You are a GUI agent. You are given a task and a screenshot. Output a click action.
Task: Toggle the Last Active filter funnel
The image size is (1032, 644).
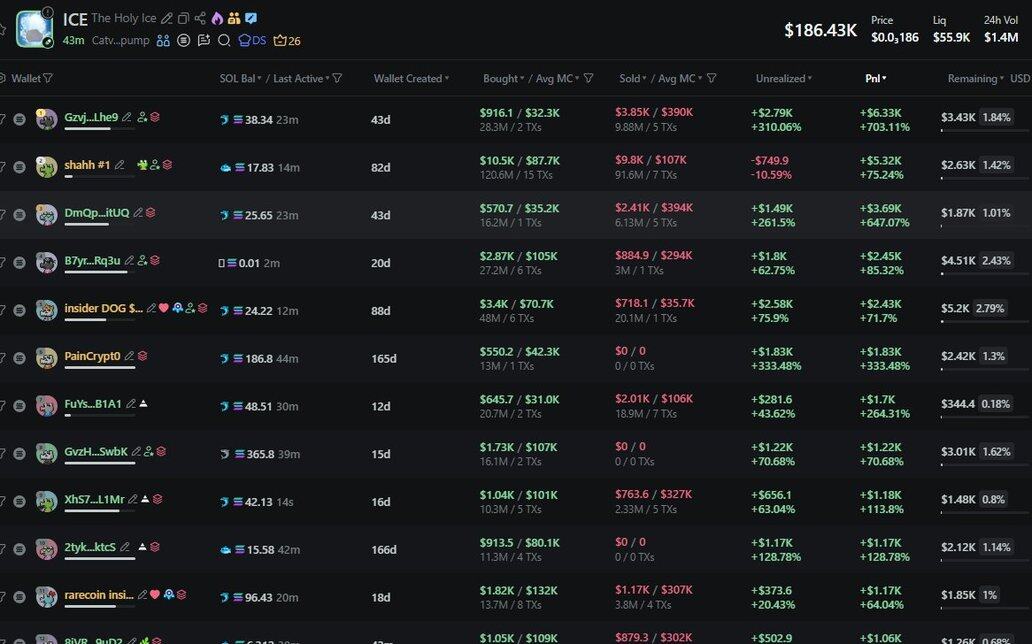[x=337, y=78]
